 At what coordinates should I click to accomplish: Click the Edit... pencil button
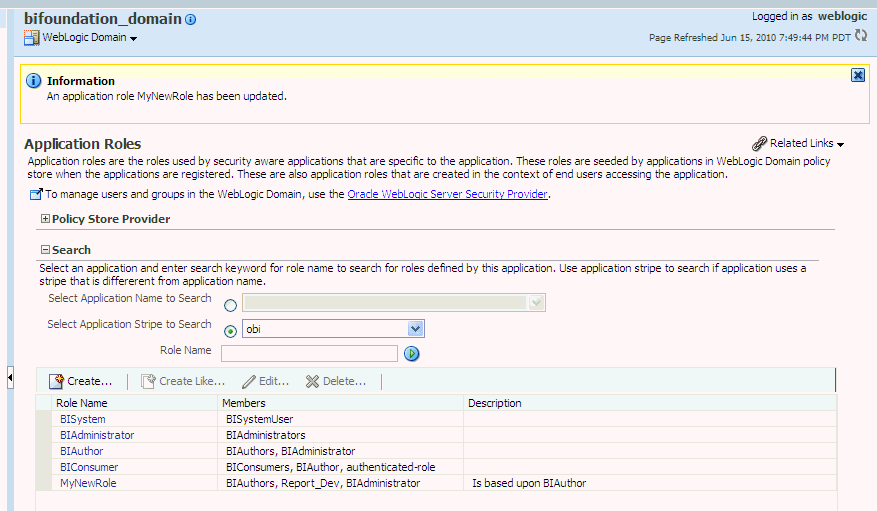266,381
